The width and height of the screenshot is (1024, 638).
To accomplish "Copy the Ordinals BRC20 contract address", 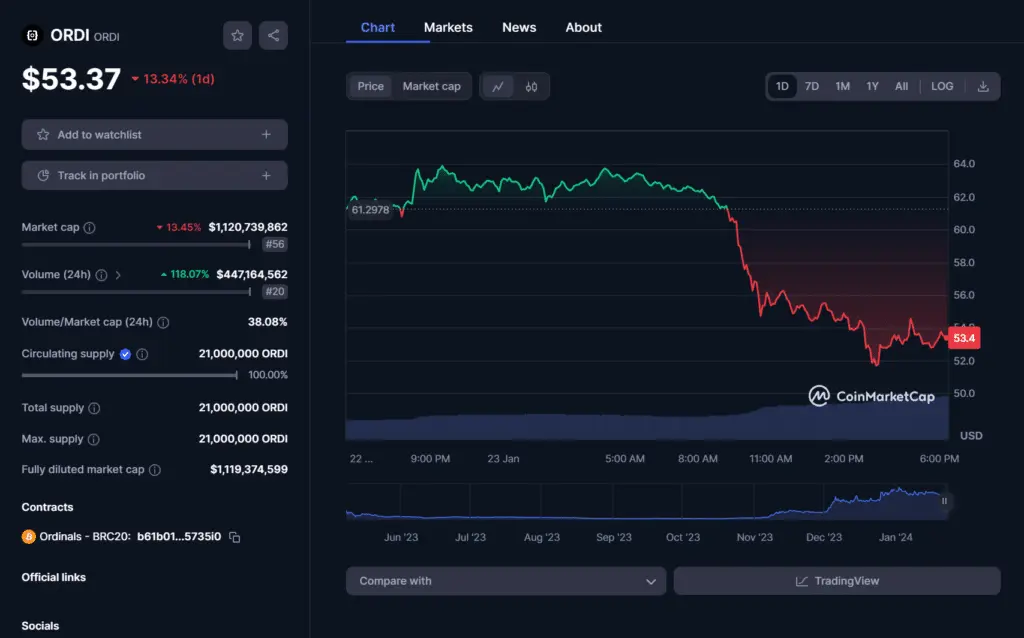I will click(233, 537).
